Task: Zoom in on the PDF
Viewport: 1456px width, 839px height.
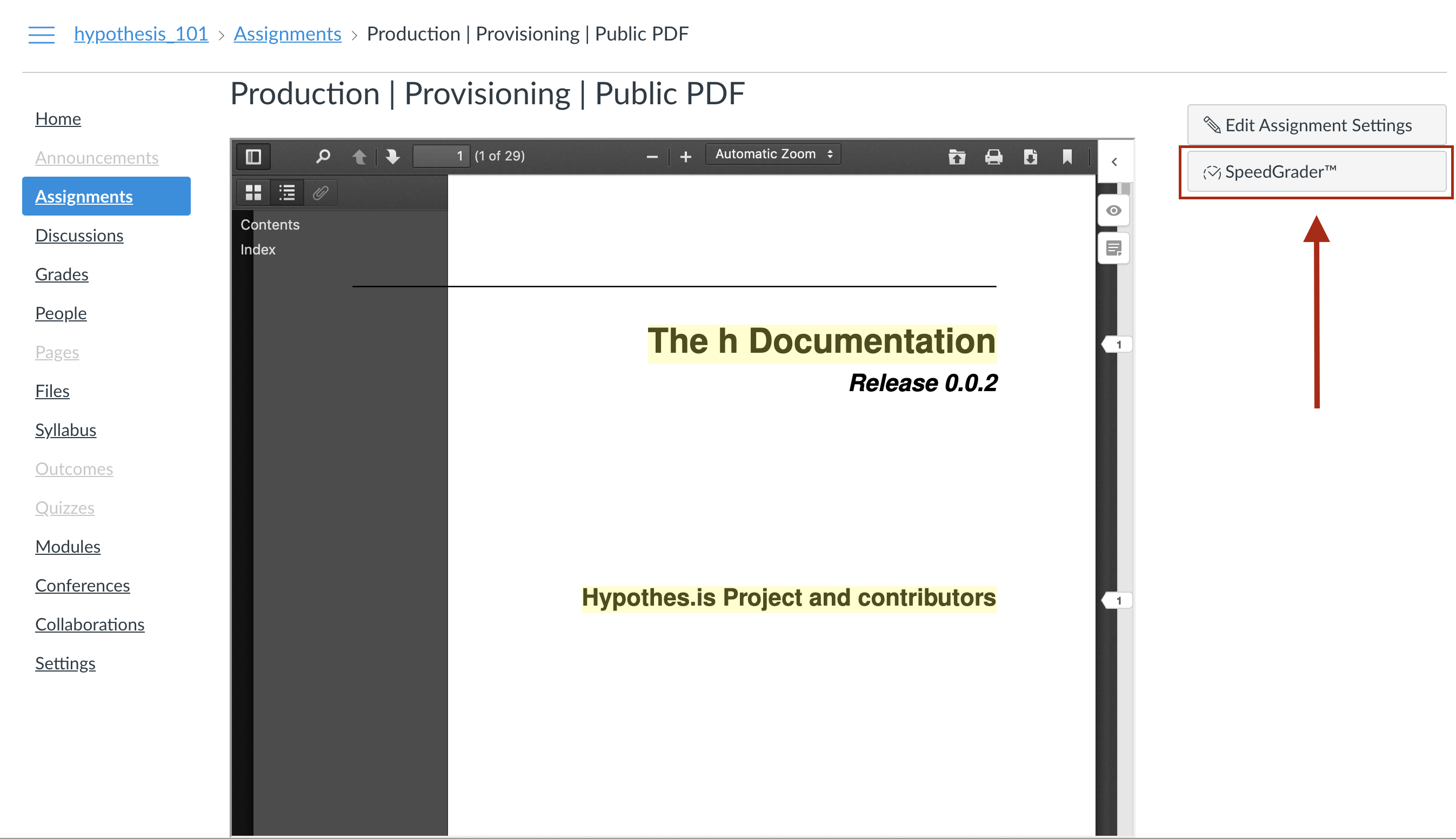Action: (685, 157)
